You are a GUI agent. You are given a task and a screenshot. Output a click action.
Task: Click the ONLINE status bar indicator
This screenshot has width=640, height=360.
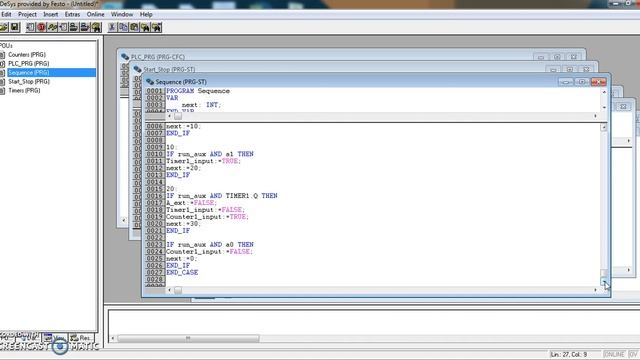pyautogui.click(x=614, y=354)
